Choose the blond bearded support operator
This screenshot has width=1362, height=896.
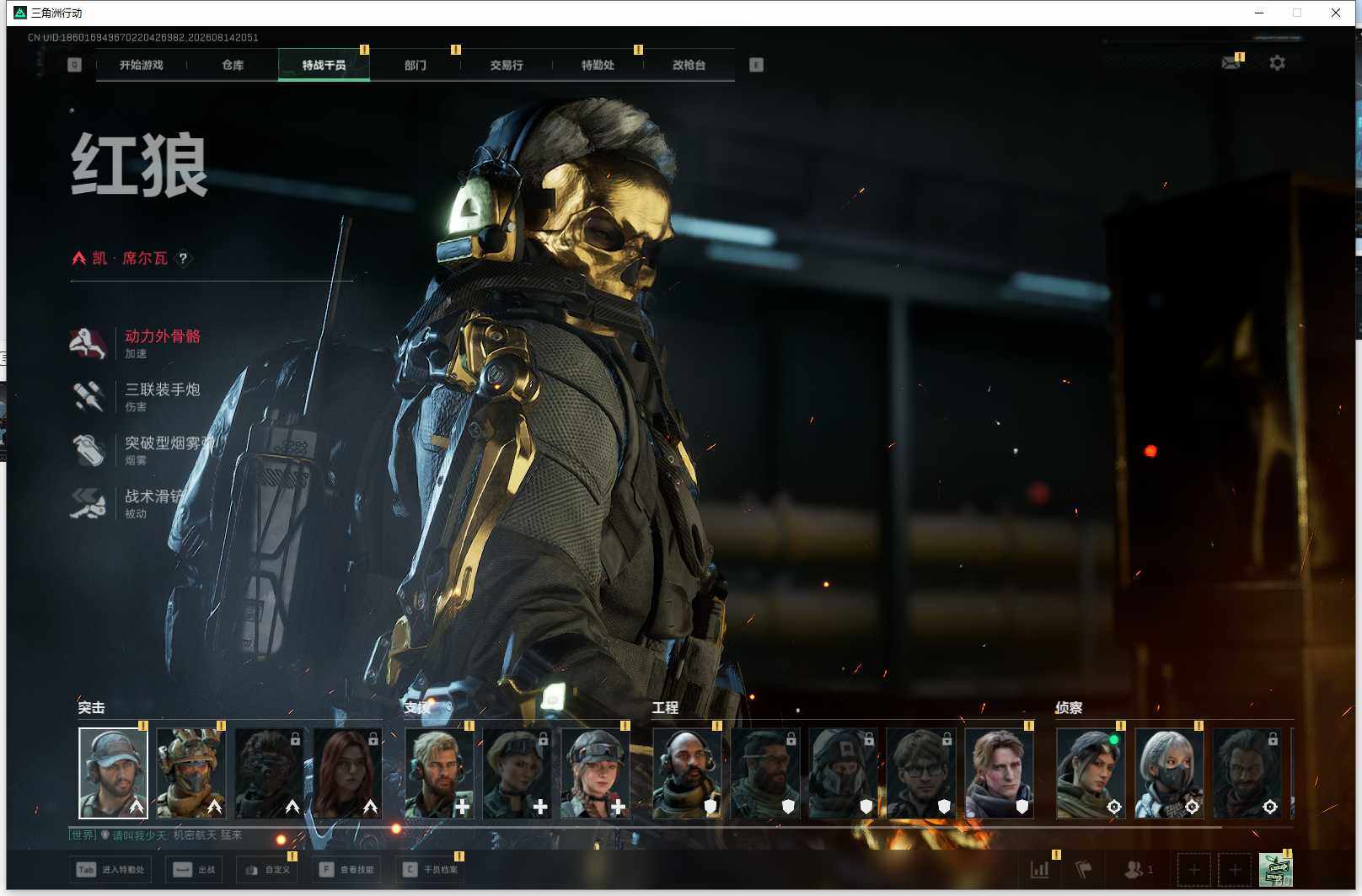tap(439, 773)
